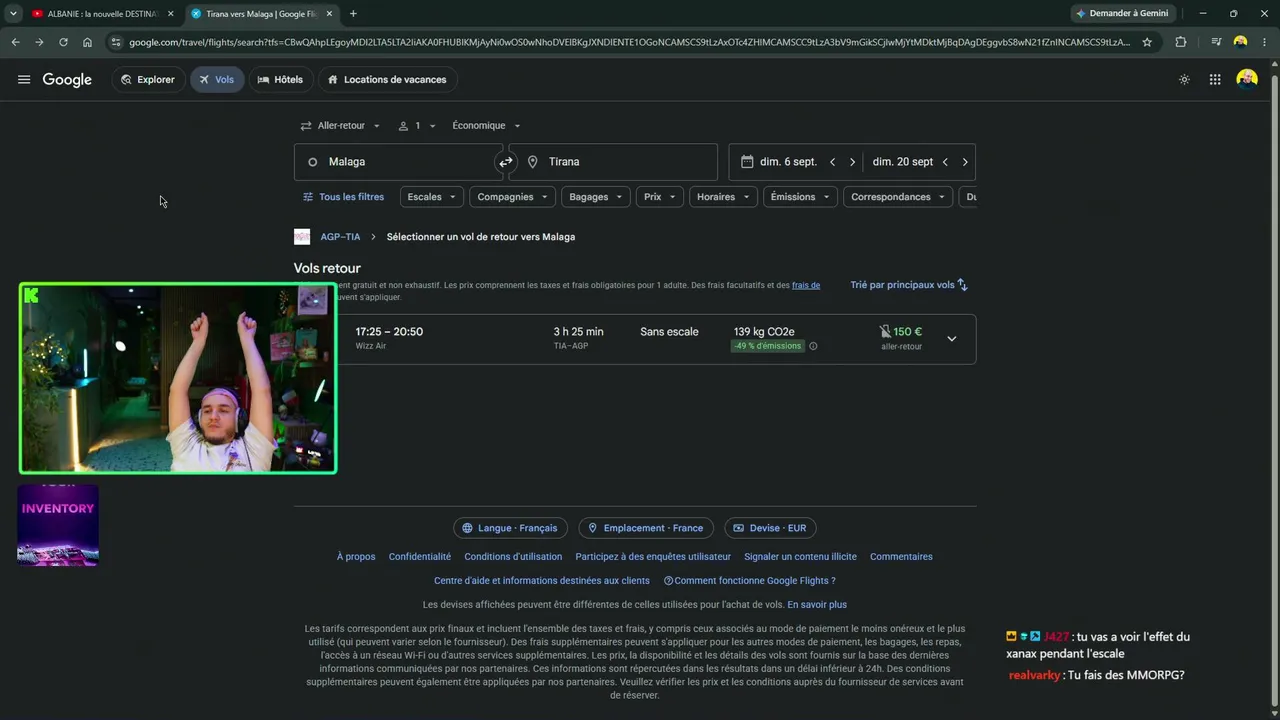The height and width of the screenshot is (720, 1280).
Task: Open the browser extensions menu
Action: pyautogui.click(x=1181, y=42)
